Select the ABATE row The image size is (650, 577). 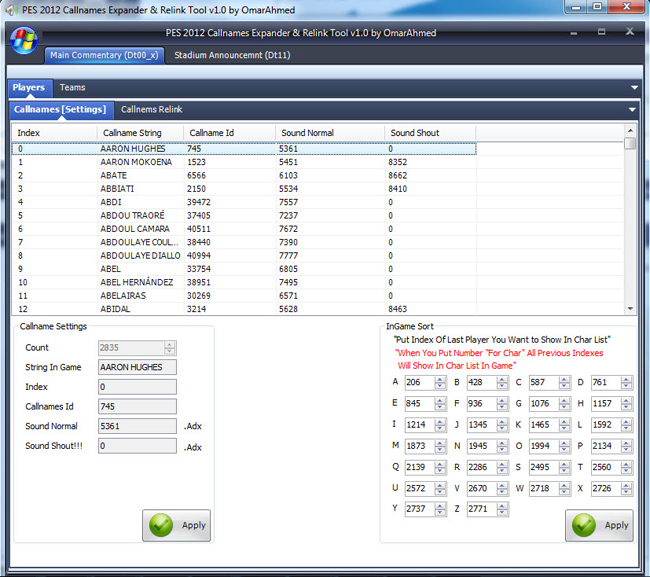click(x=244, y=175)
